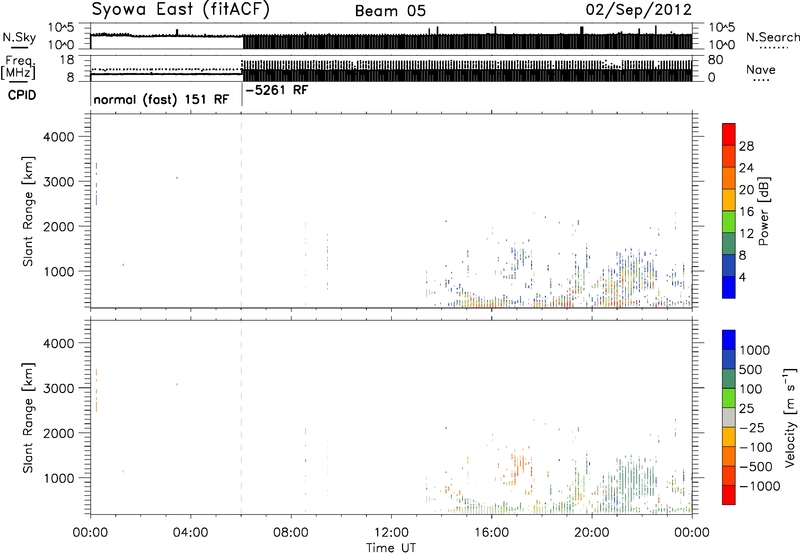Pick the bright blue top segment of the velocity color bar
The width and height of the screenshot is (800, 554).
729,340
